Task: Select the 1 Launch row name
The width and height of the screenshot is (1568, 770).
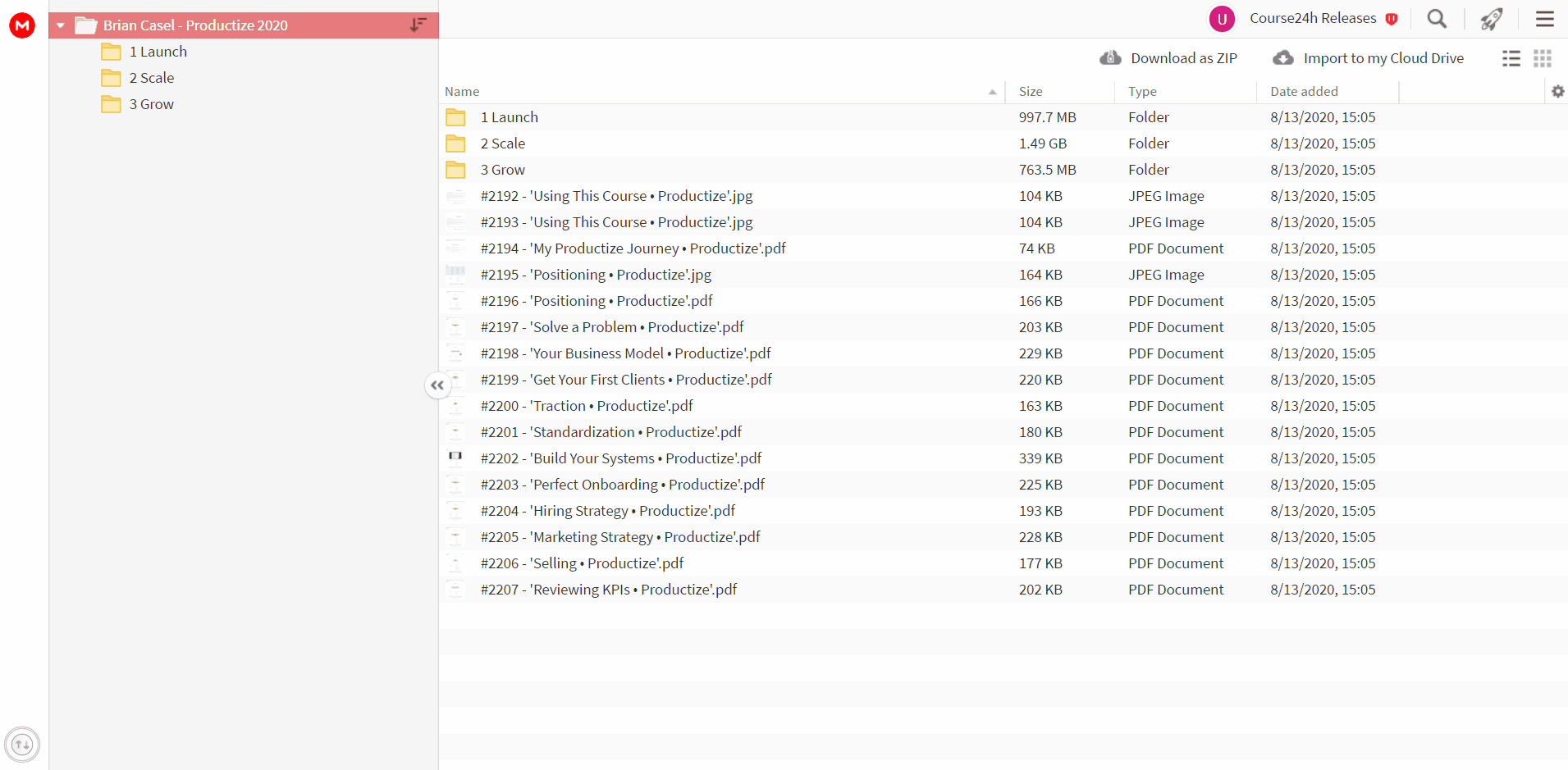Action: point(510,117)
